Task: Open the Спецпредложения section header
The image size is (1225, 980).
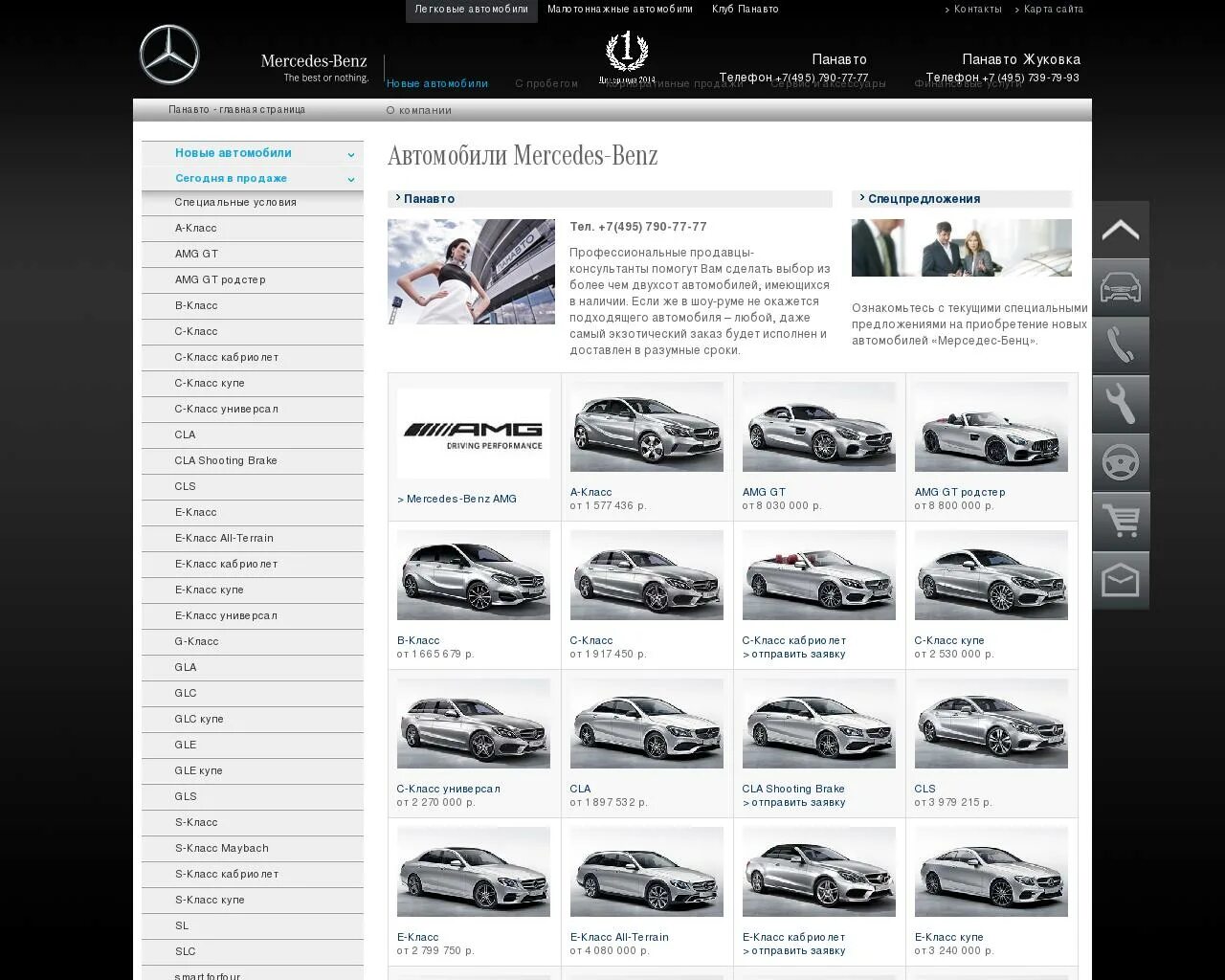Action: tap(962, 199)
